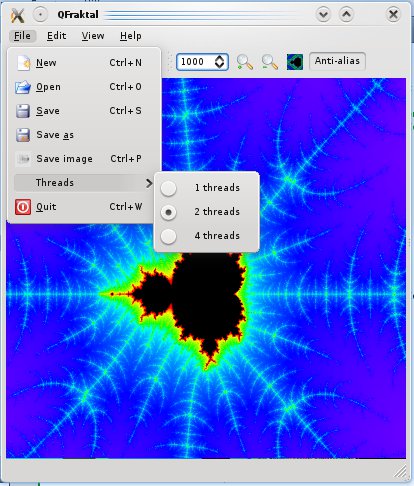Select the 2 threads radio option
The height and width of the screenshot is (486, 414).
(x=168, y=212)
